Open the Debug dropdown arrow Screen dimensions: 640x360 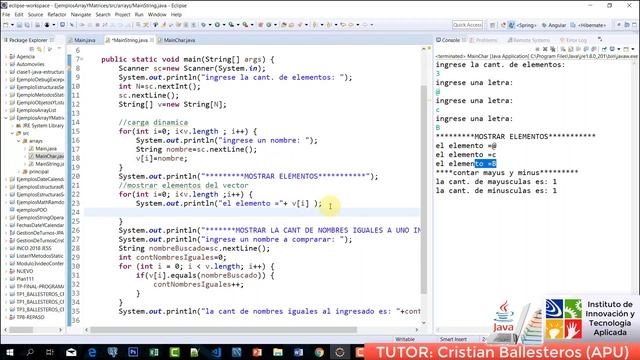coord(210,25)
